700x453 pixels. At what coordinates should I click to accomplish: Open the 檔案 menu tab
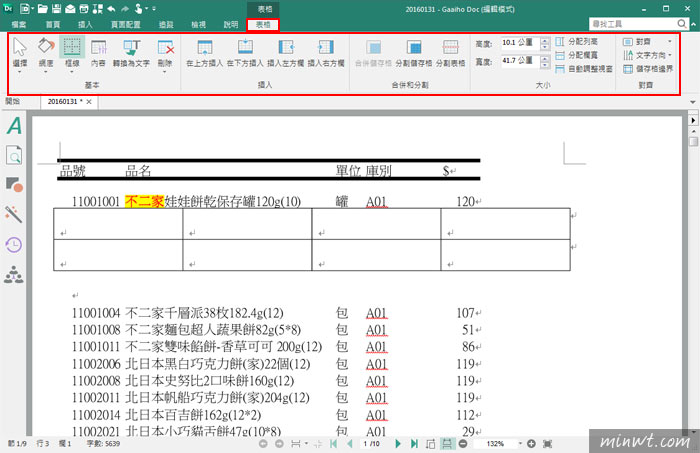click(19, 25)
